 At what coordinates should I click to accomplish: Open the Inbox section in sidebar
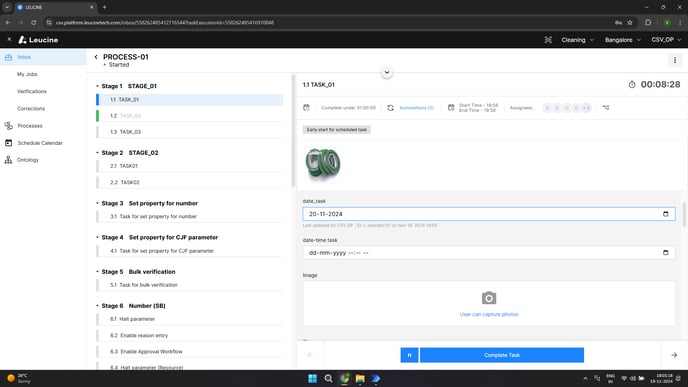(43, 57)
